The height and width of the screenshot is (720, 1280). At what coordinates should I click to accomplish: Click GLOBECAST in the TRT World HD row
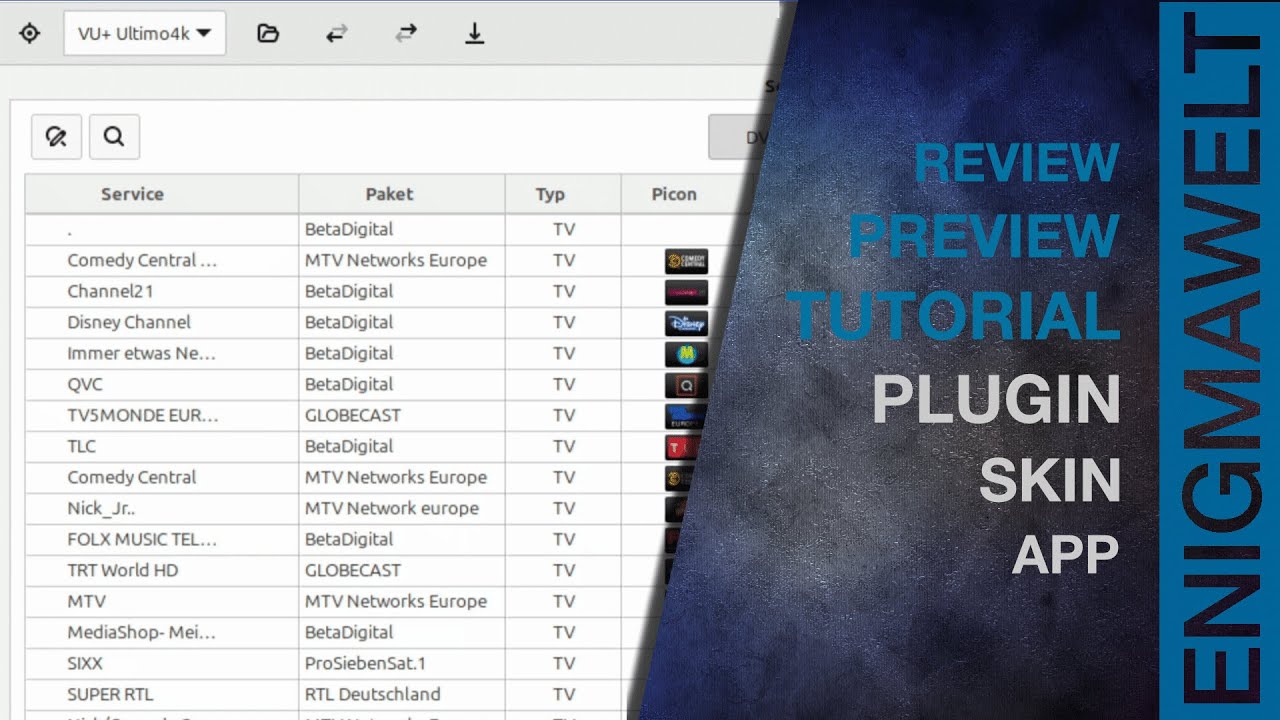pyautogui.click(x=353, y=570)
